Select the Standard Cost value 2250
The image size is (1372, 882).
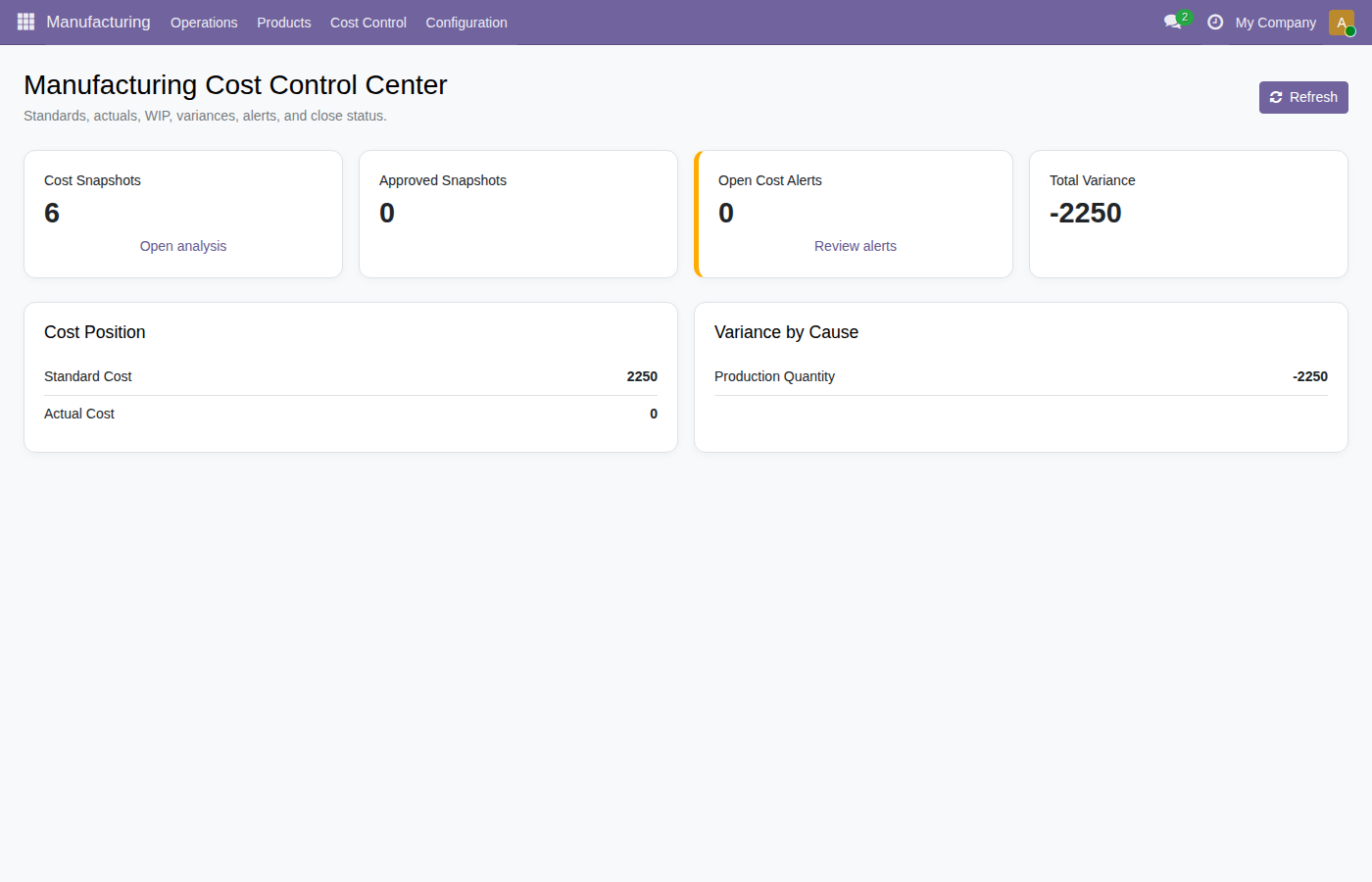coord(642,376)
